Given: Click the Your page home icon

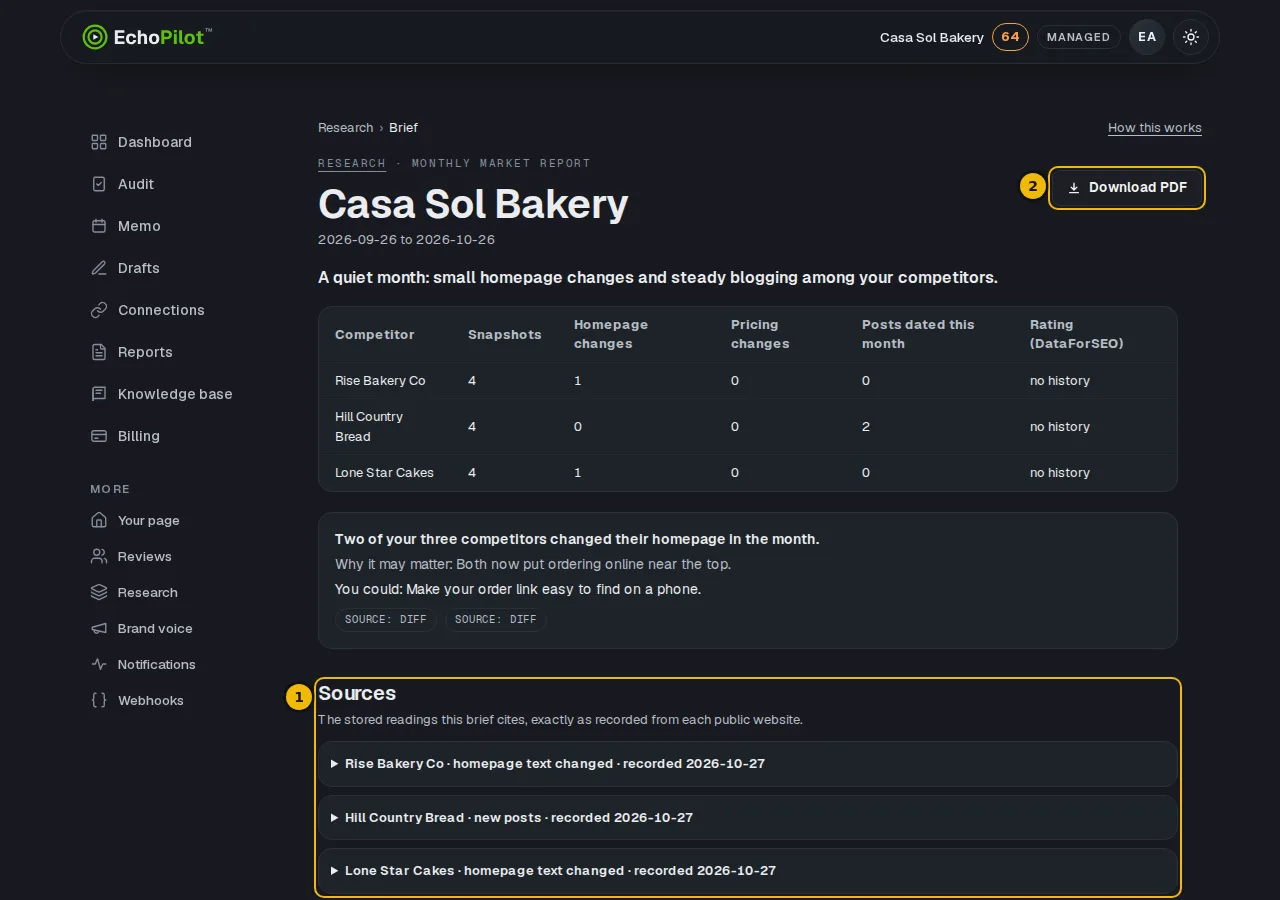Looking at the screenshot, I should coord(99,520).
